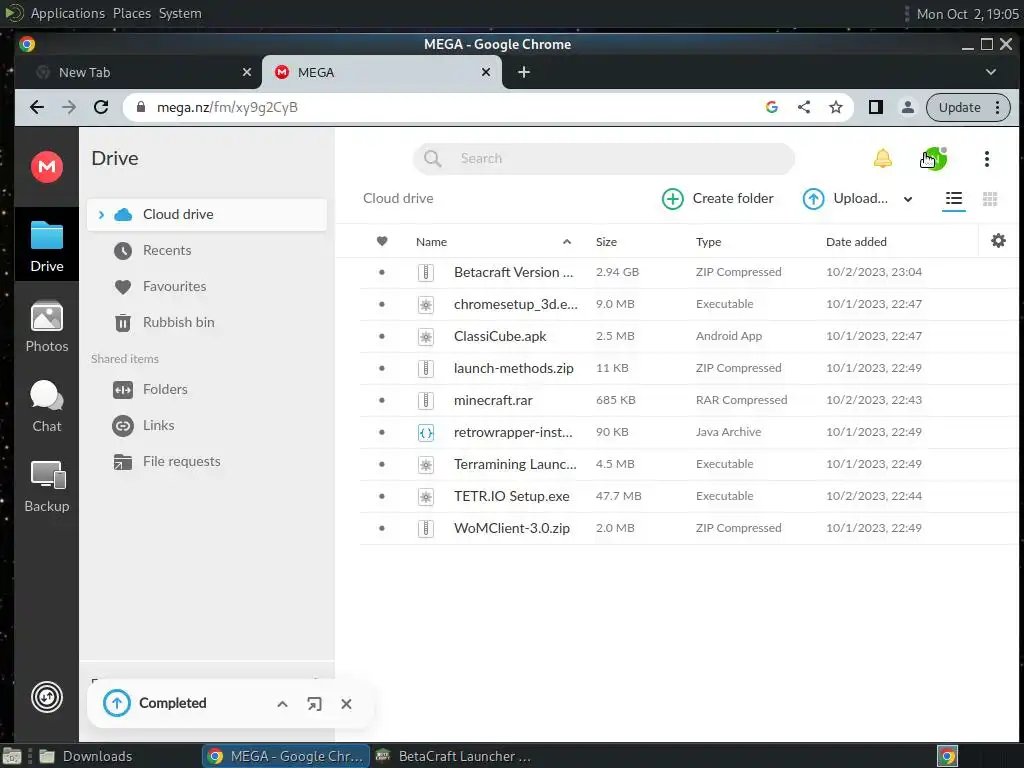
Task: Open column settings gear
Action: (998, 241)
